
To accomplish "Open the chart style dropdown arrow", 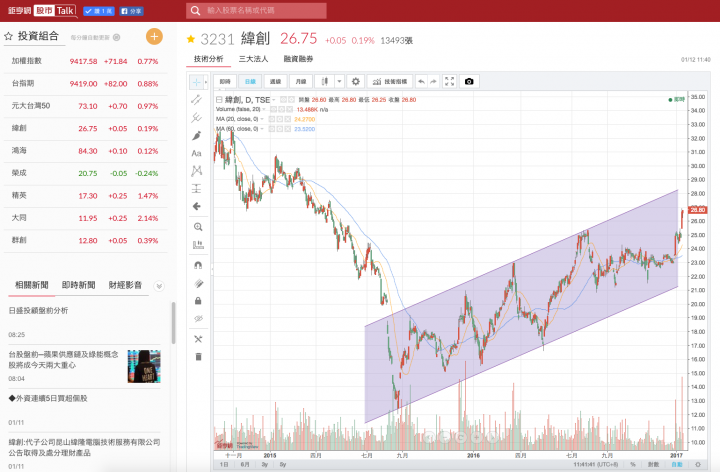I will pos(339,82).
